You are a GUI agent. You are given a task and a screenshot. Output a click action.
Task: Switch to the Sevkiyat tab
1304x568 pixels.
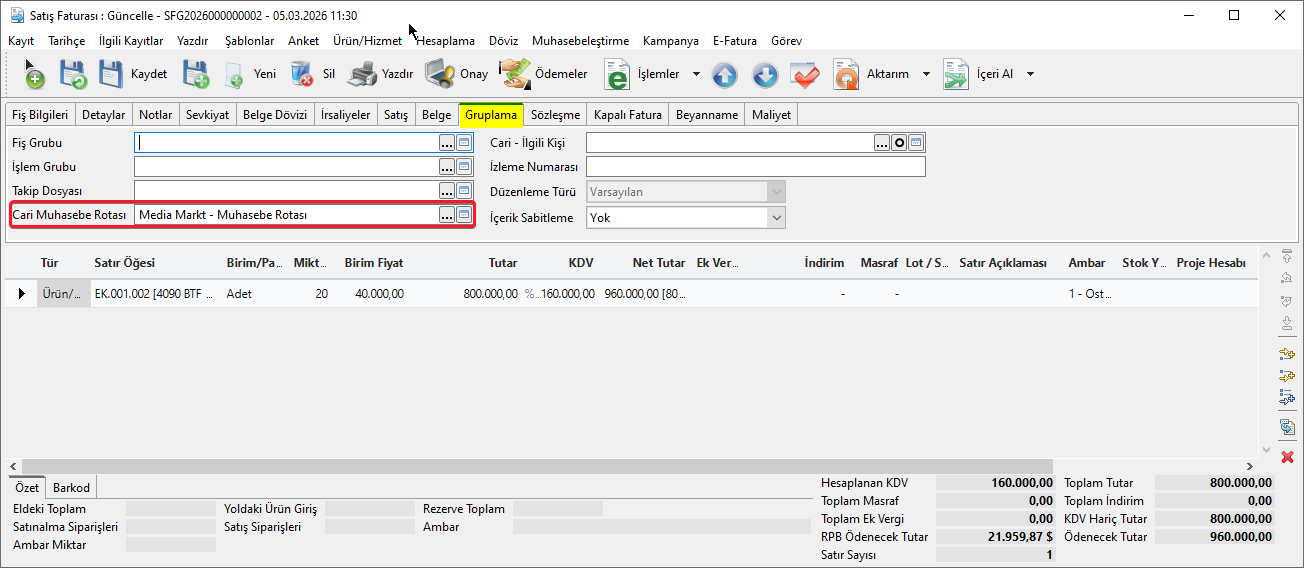(207, 115)
